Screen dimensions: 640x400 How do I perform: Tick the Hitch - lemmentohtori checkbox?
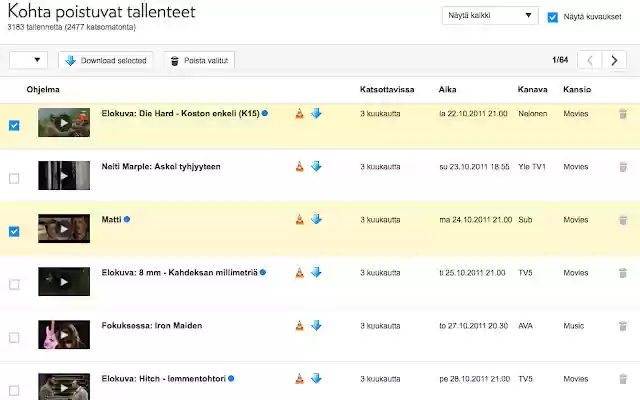14,391
